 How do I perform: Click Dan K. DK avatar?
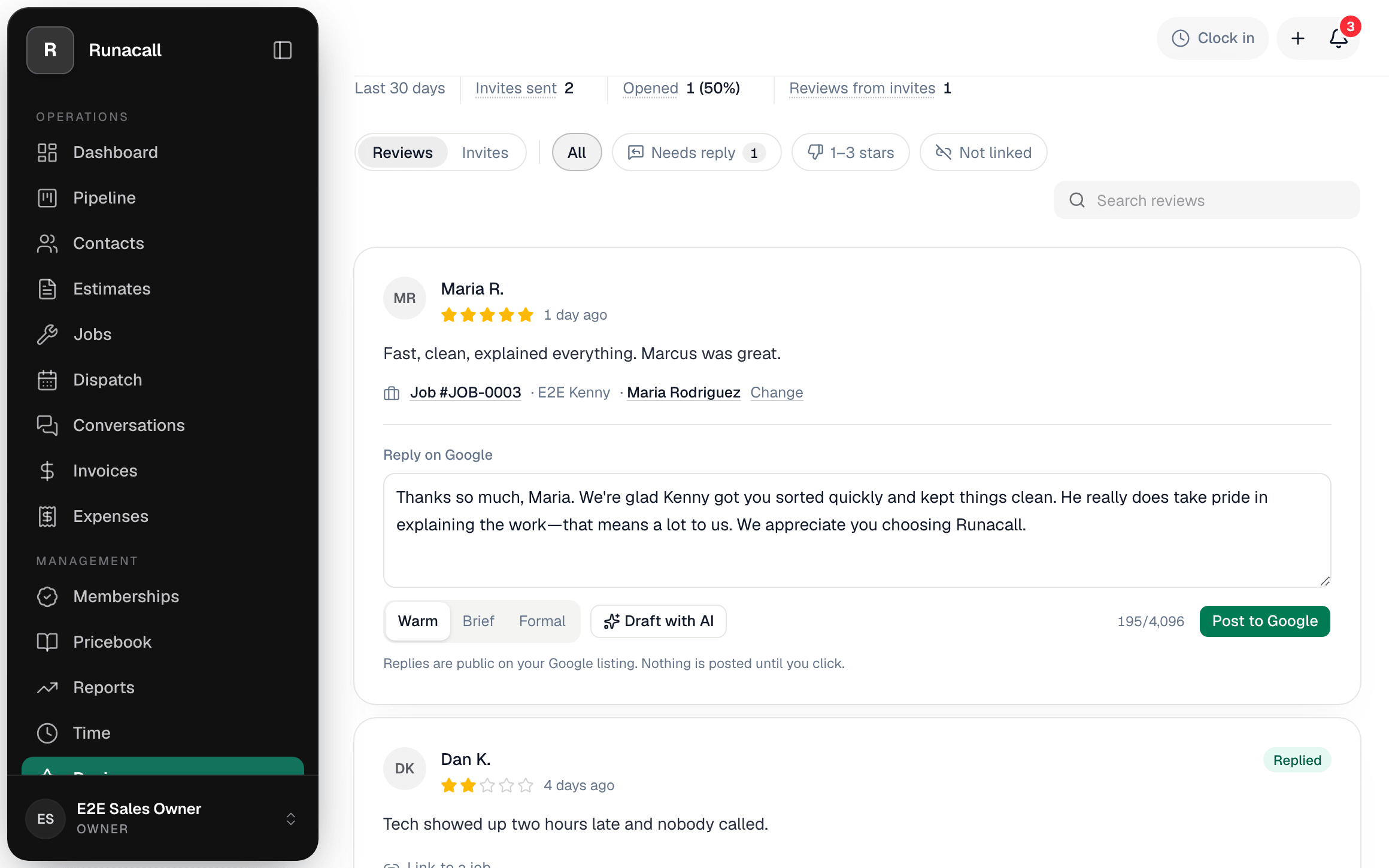[405, 769]
